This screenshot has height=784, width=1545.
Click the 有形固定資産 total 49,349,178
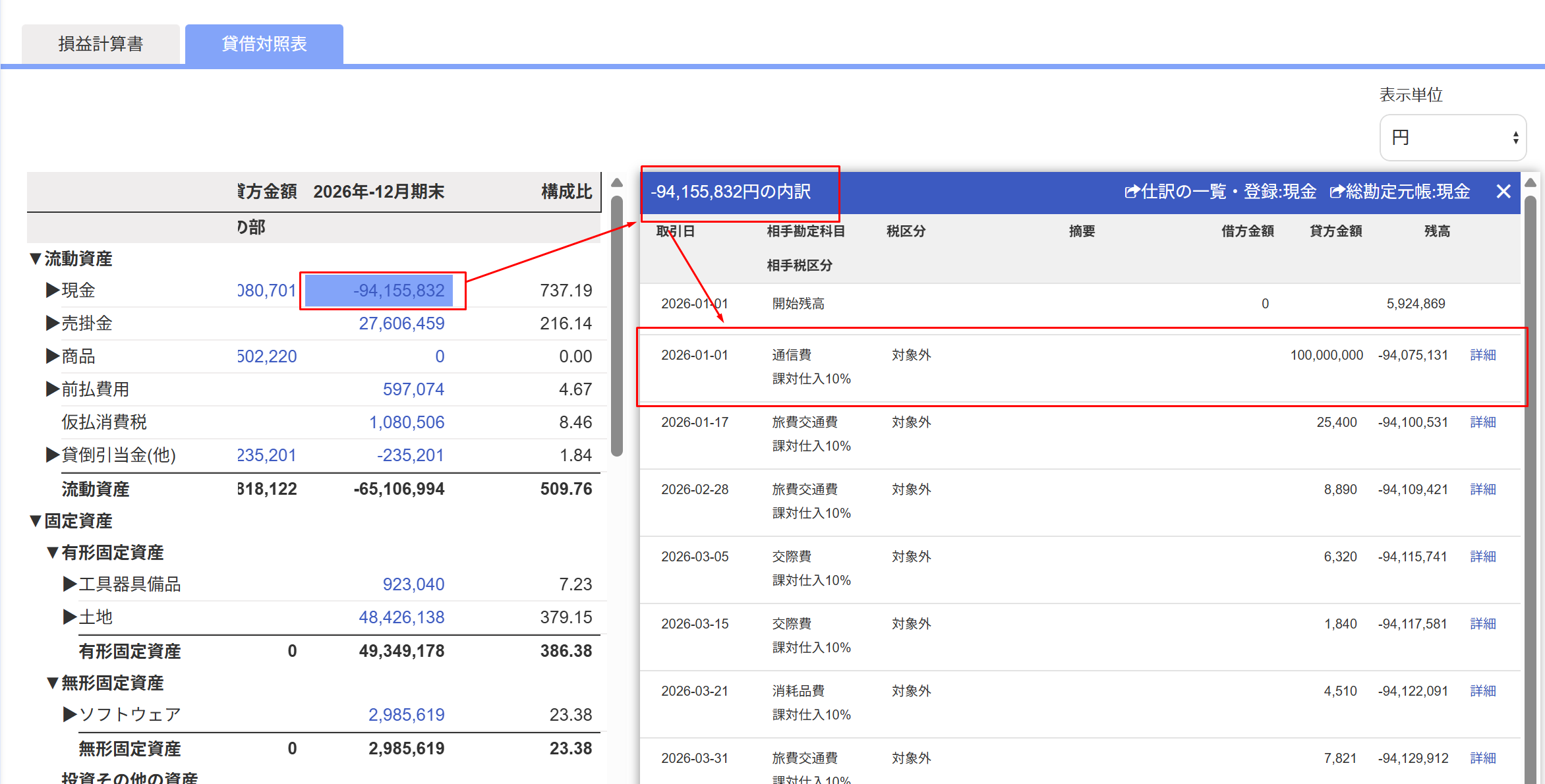coord(401,651)
